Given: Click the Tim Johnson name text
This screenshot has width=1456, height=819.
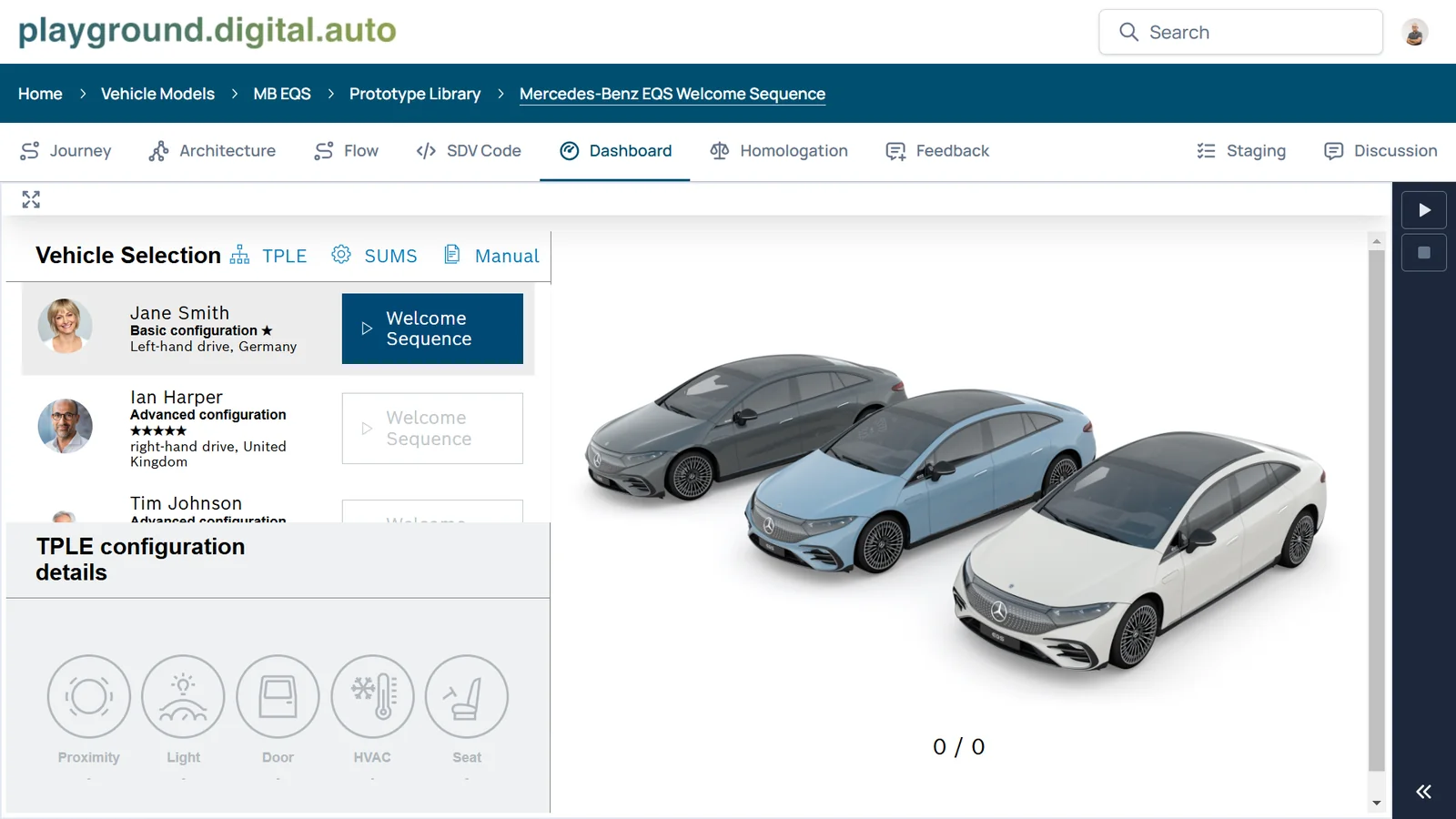Looking at the screenshot, I should coord(187,503).
